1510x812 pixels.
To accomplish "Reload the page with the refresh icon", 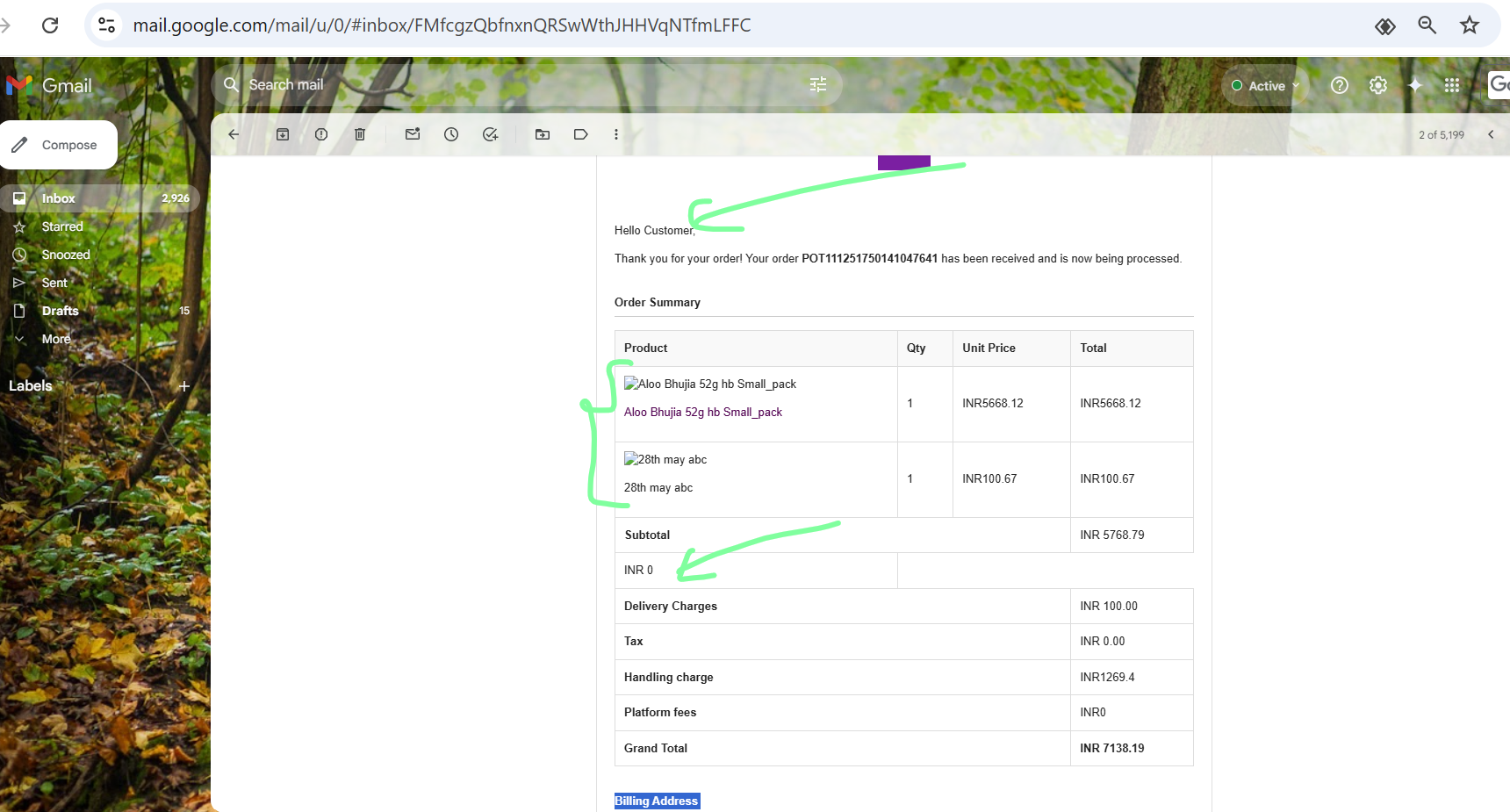I will click(x=50, y=25).
